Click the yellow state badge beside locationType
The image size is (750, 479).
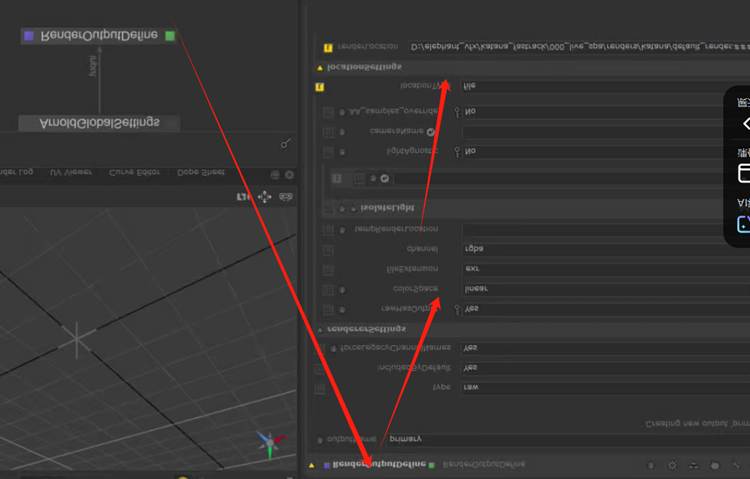pos(320,87)
